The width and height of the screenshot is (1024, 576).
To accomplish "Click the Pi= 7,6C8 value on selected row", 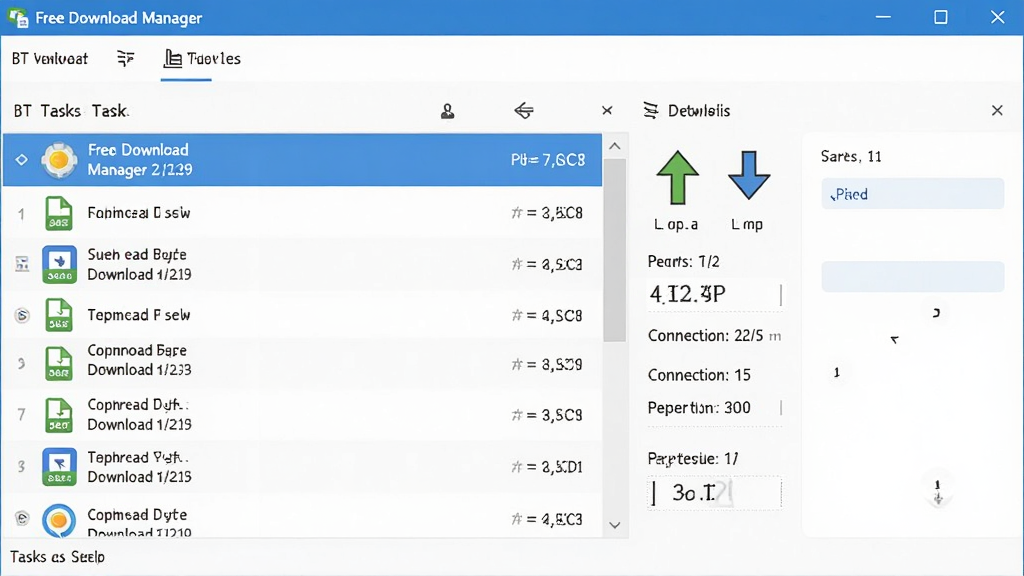I will 548,160.
